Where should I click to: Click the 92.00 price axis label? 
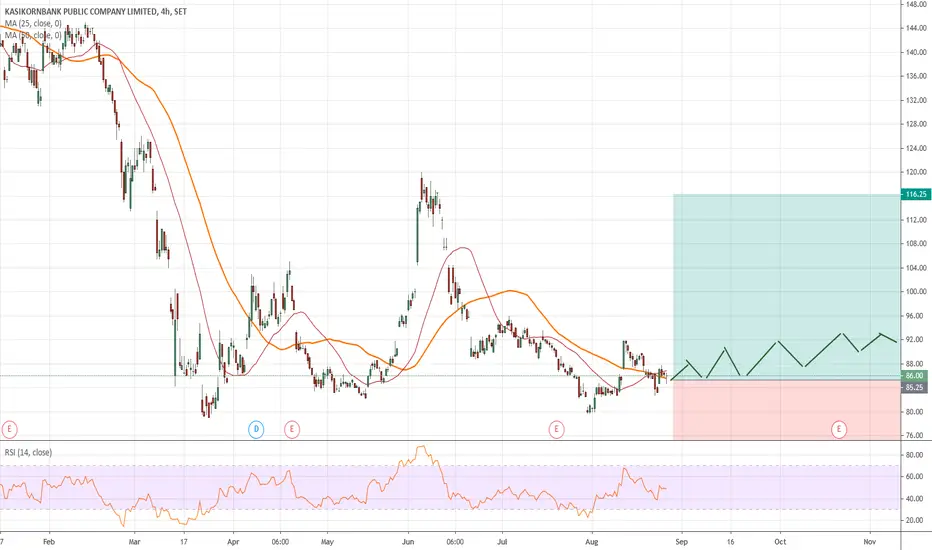pyautogui.click(x=916, y=340)
